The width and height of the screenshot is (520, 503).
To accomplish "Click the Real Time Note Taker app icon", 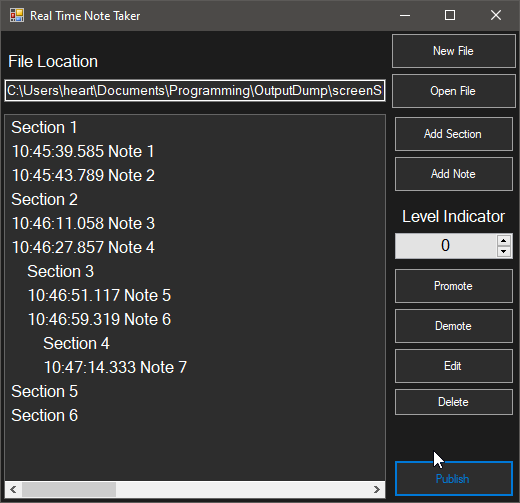I will (x=17, y=15).
